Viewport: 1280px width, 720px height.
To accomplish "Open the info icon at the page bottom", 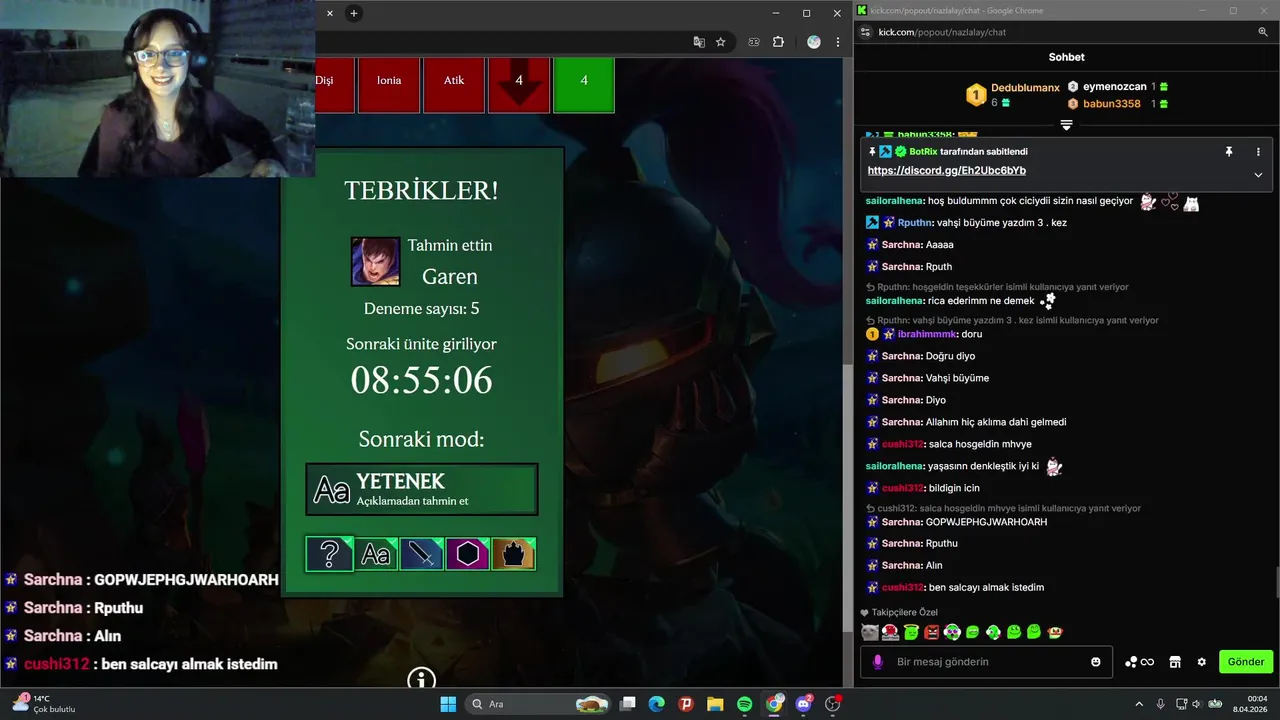I will coord(421,678).
